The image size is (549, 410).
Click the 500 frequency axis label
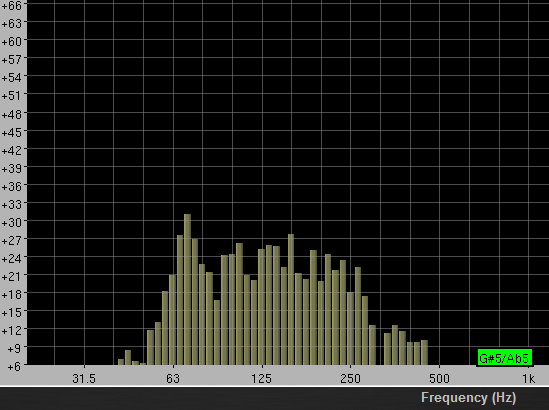coord(439,378)
